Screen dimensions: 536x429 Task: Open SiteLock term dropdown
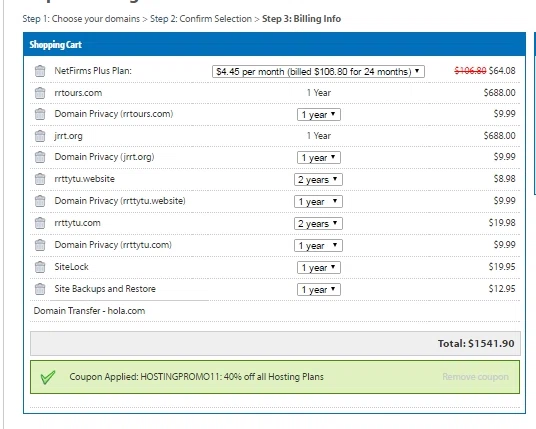(x=319, y=267)
